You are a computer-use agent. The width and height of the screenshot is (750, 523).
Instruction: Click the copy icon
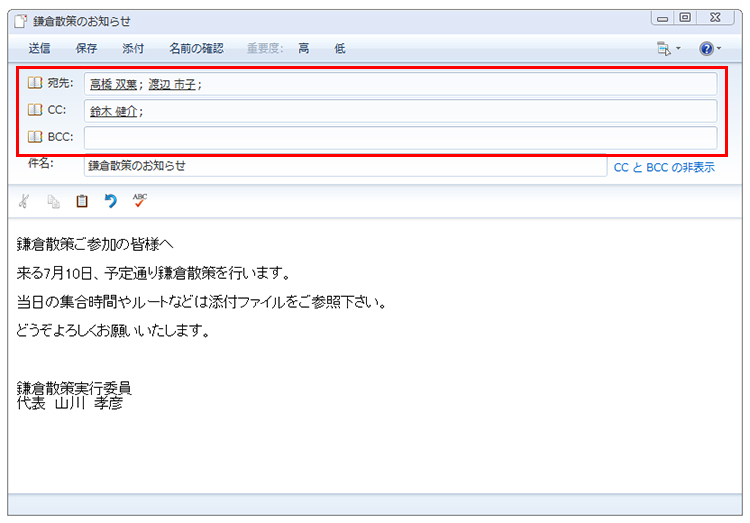[53, 201]
